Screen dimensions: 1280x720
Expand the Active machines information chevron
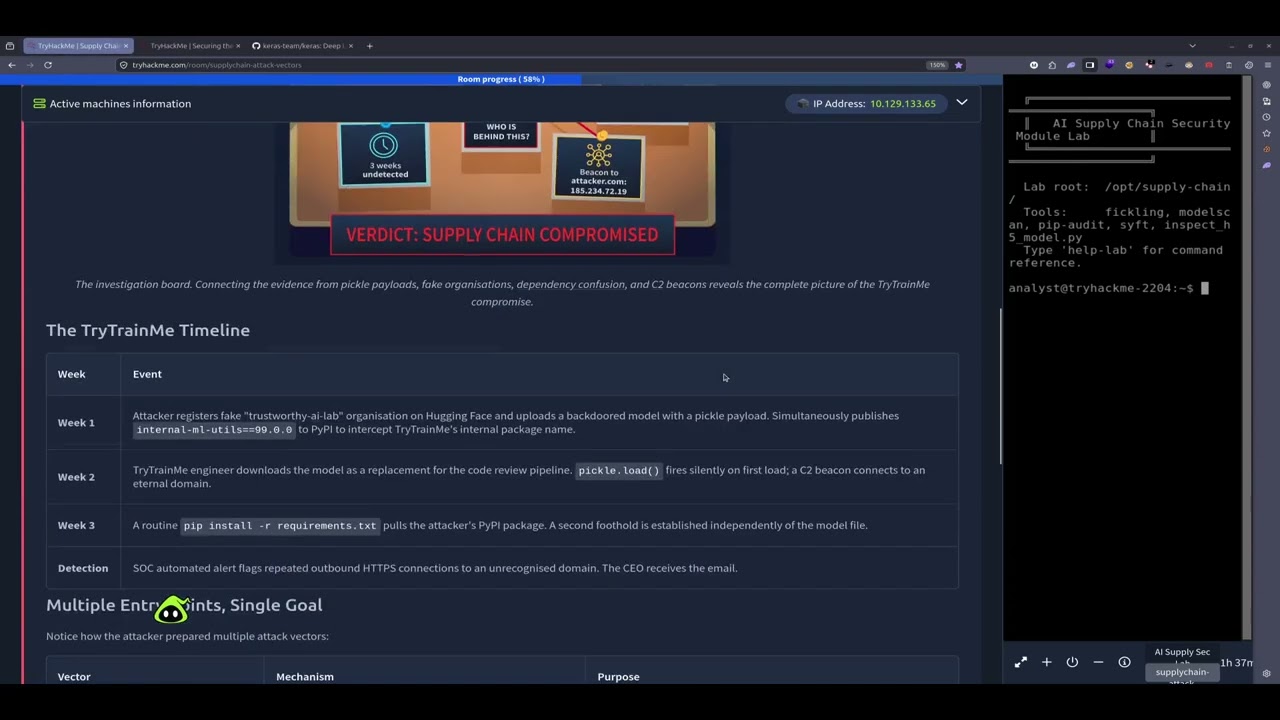tap(962, 102)
